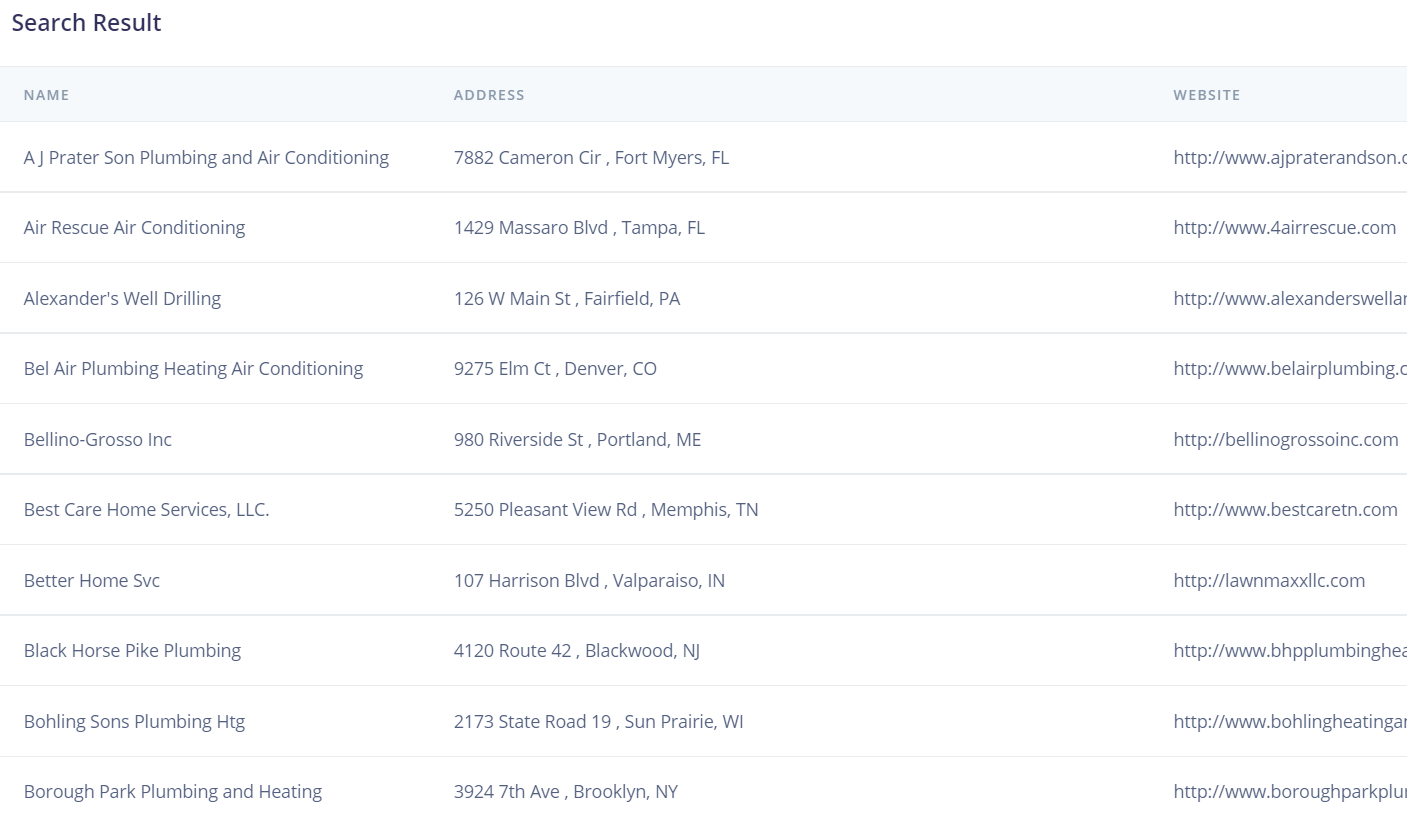The width and height of the screenshot is (1407, 813).
Task: Open Alexander's Well Drilling listing
Action: [122, 299]
